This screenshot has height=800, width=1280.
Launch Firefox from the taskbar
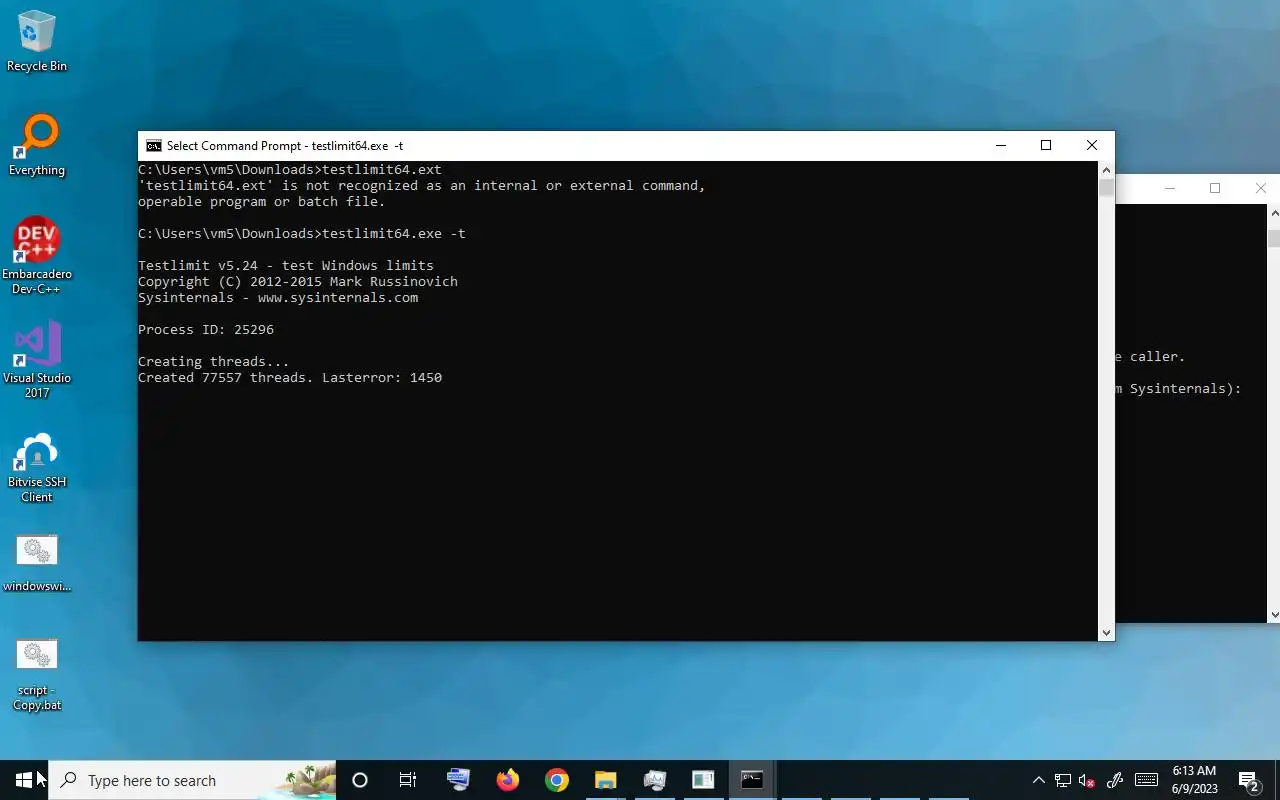[508, 780]
